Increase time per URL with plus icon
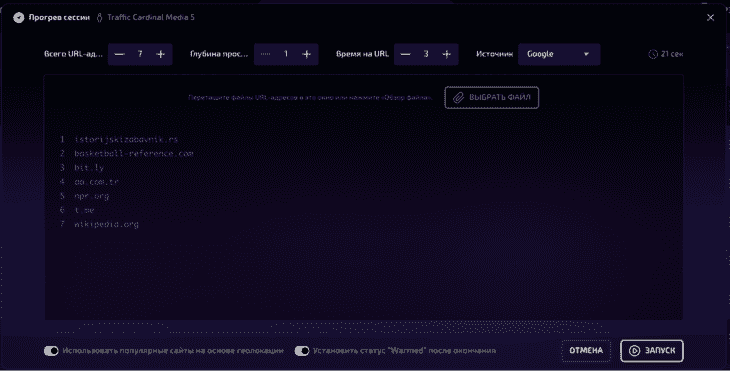Image resolution: width=730 pixels, height=371 pixels. point(446,54)
